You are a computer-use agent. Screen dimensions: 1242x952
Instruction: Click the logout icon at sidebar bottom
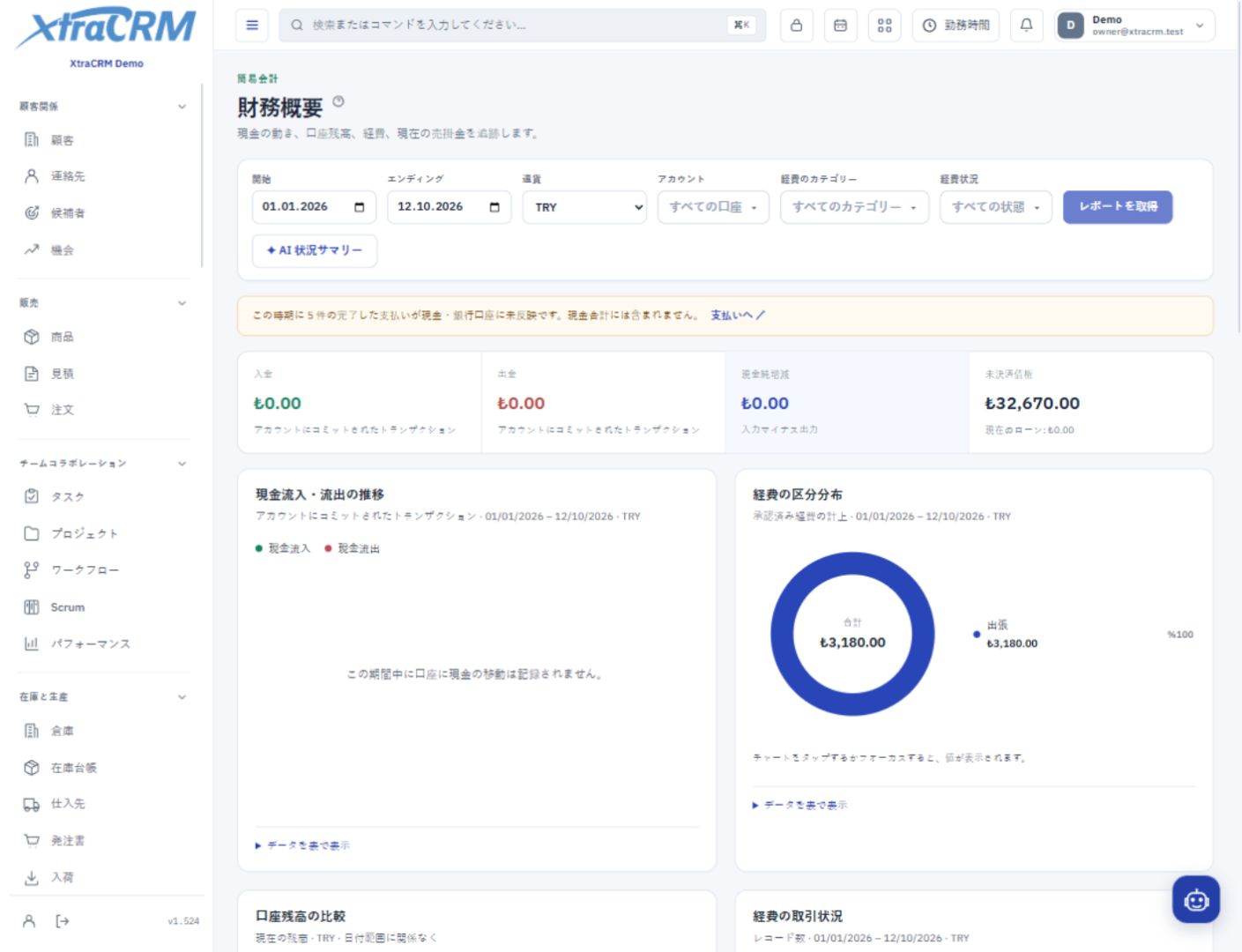tap(63, 921)
